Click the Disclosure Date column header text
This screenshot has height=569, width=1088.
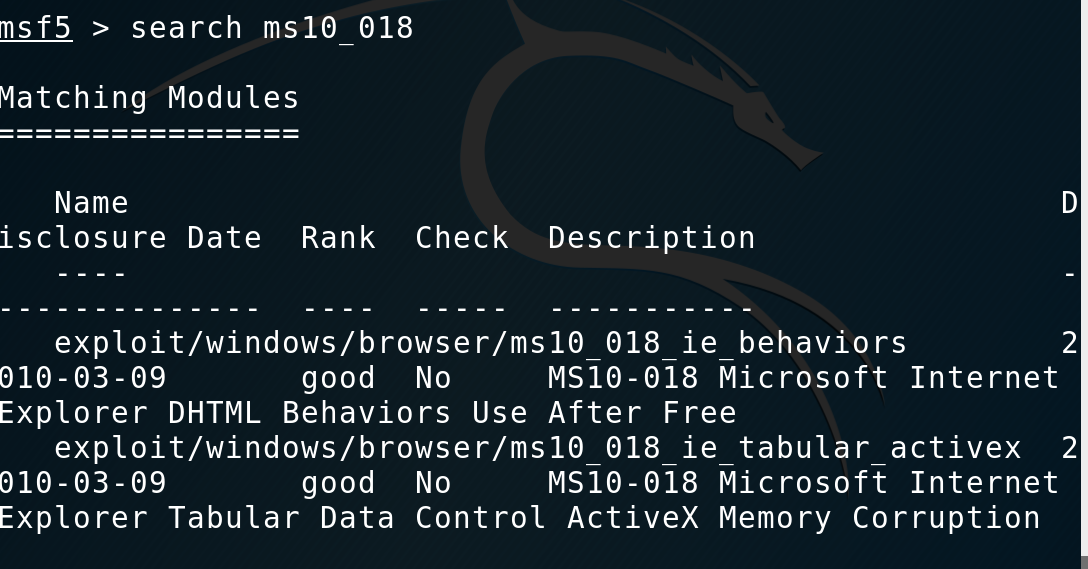click(130, 238)
